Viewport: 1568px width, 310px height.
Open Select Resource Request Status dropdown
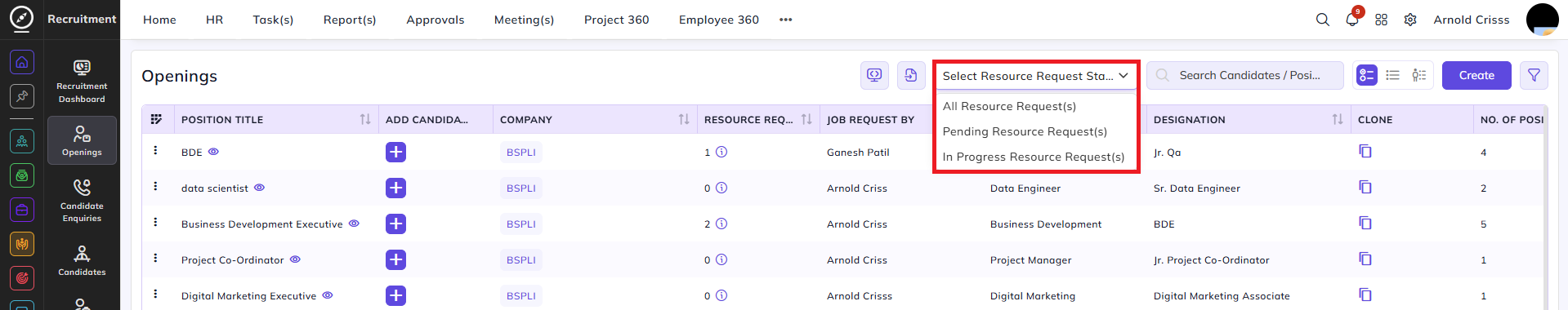1036,76
